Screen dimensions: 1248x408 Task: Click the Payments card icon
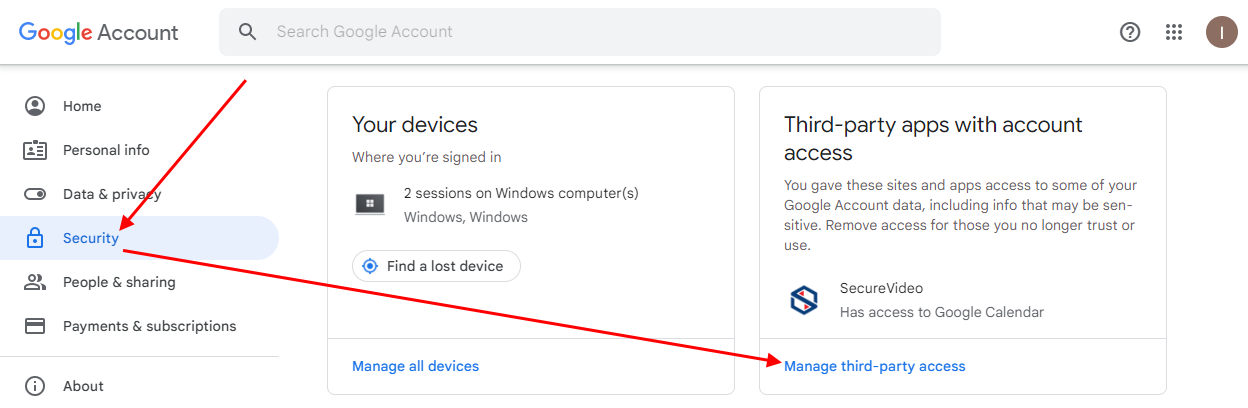coord(35,326)
